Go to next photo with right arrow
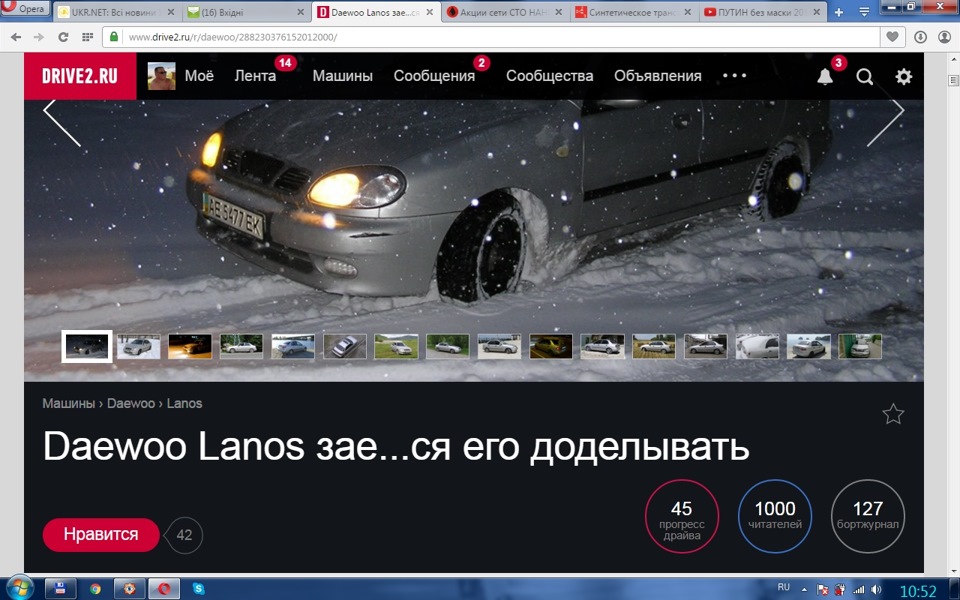Image resolution: width=960 pixels, height=600 pixels. tap(885, 122)
